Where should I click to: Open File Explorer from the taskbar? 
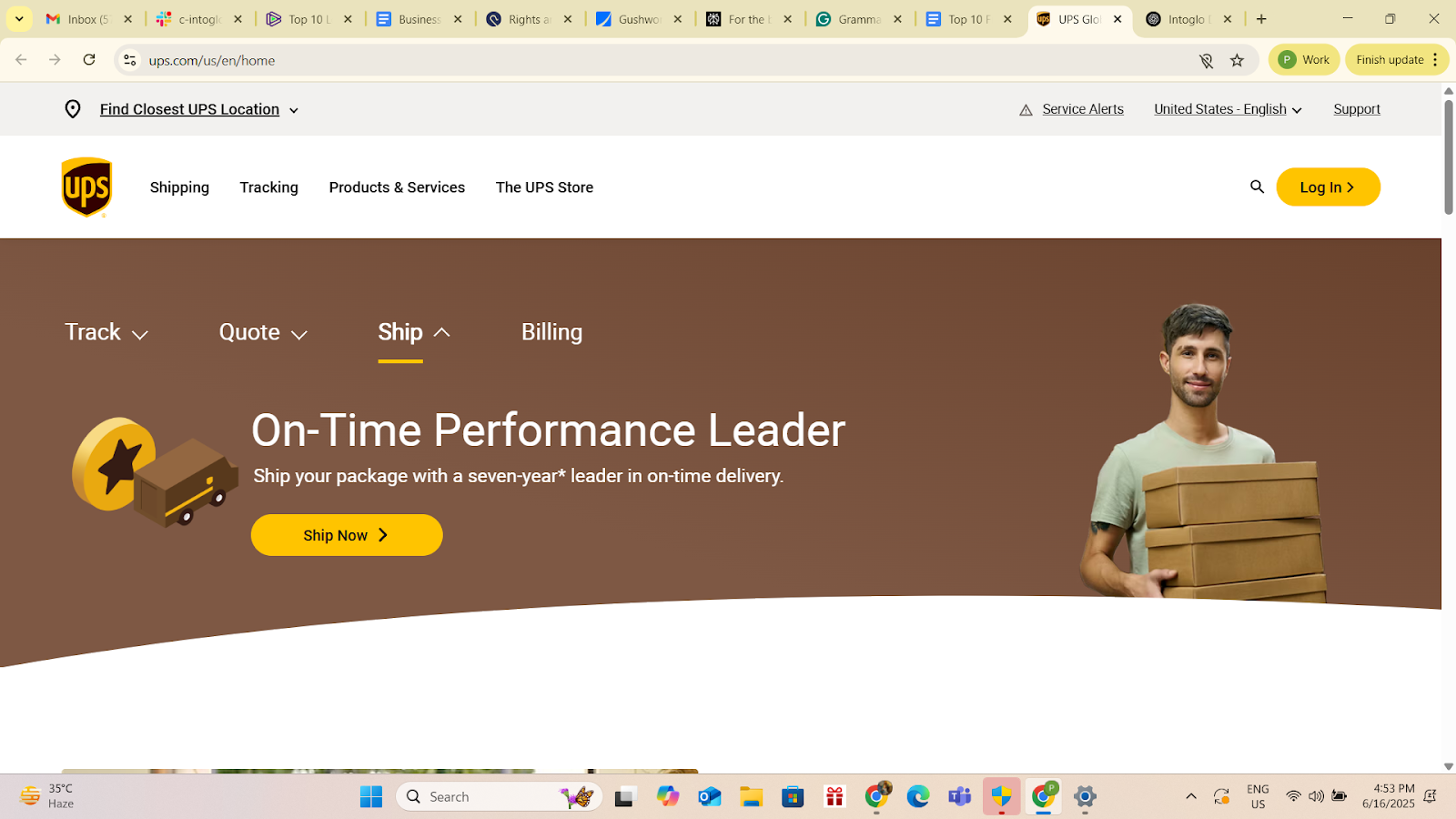pyautogui.click(x=751, y=797)
